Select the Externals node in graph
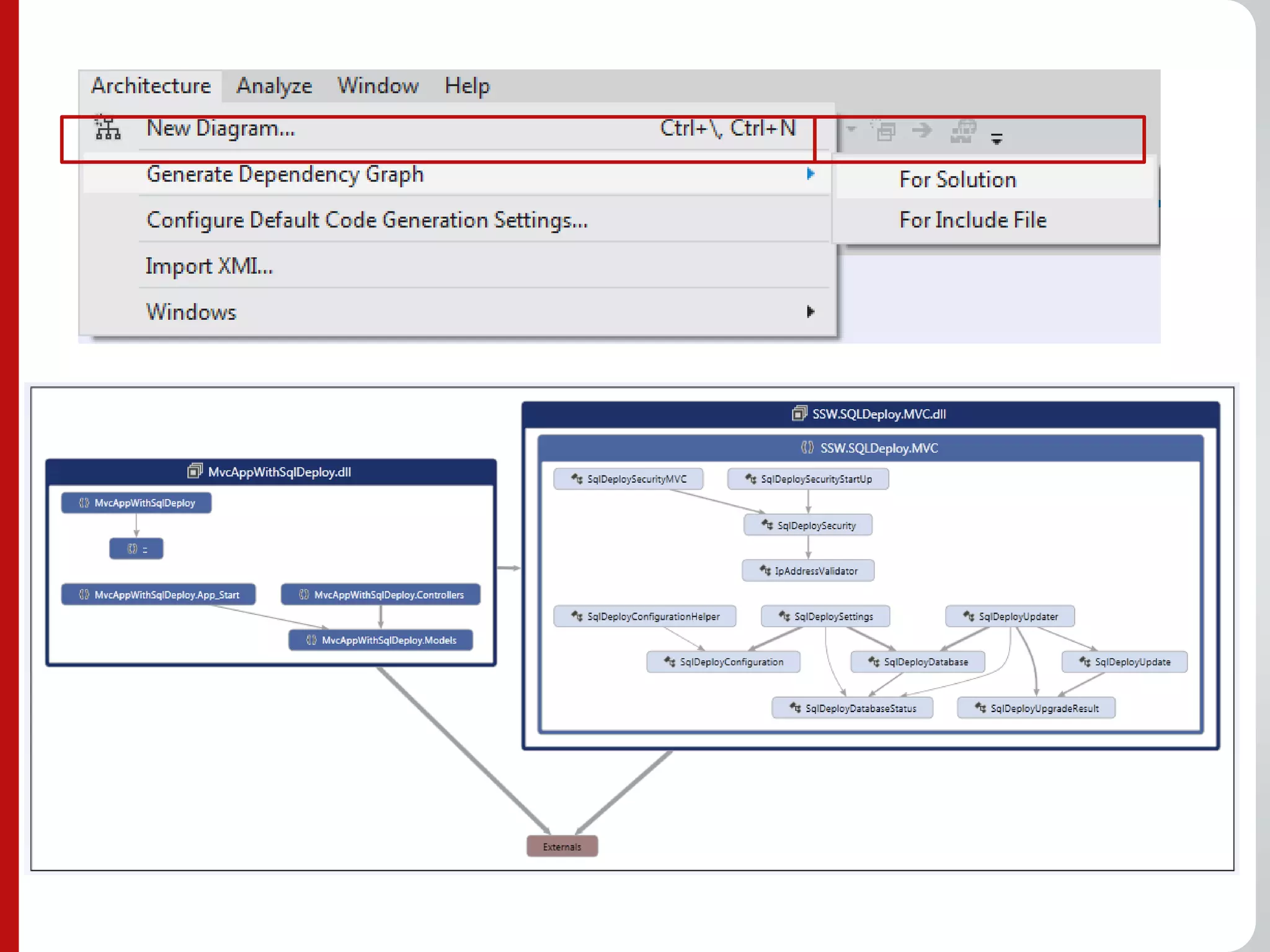The width and height of the screenshot is (1270, 952). click(x=562, y=847)
